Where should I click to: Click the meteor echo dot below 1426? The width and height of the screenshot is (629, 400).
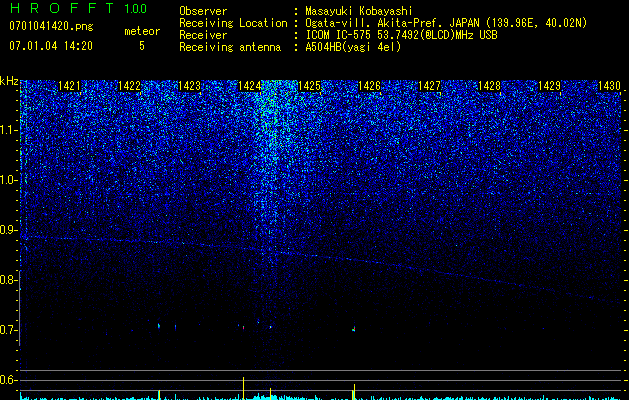pos(354,329)
